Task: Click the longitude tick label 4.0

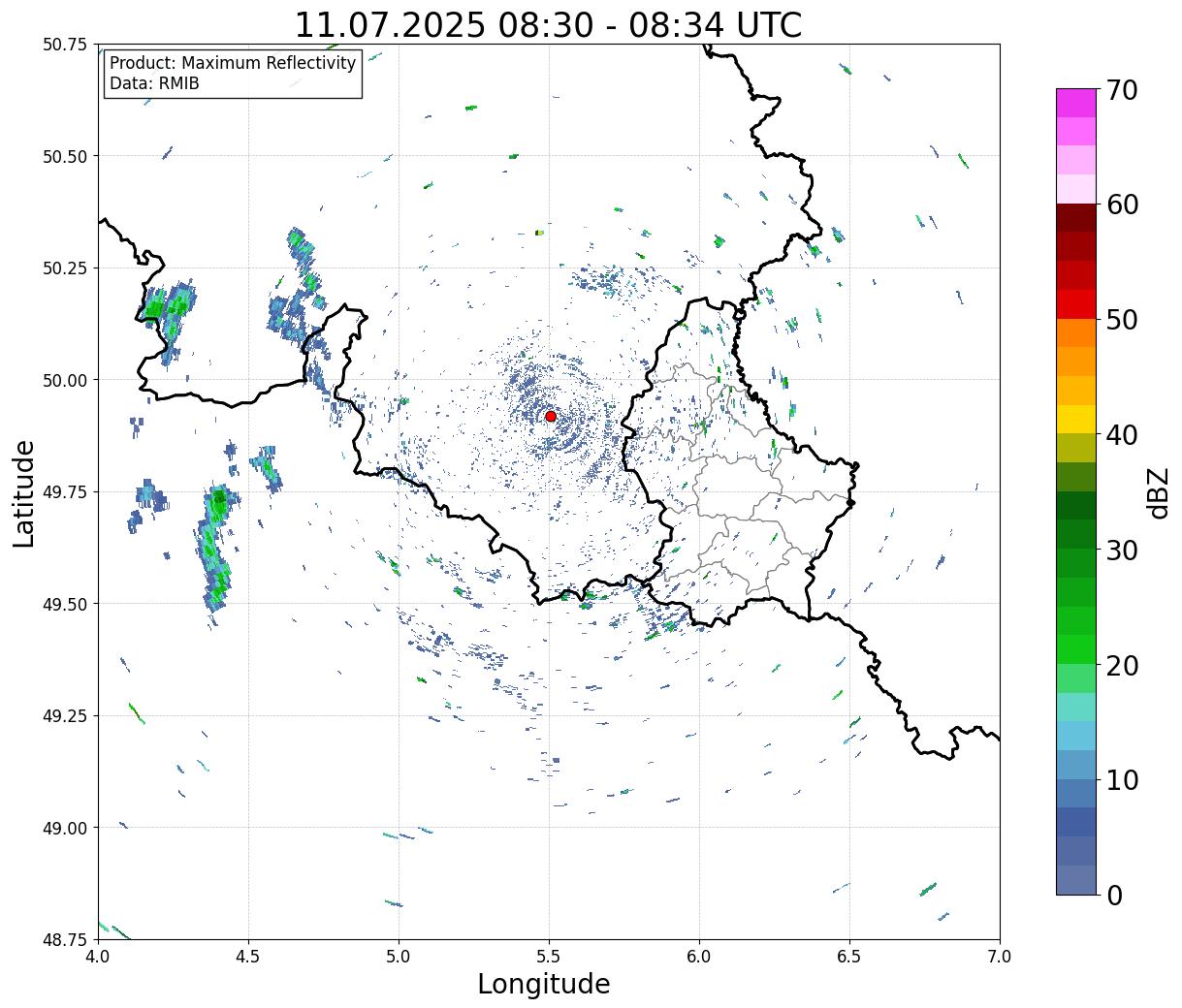Action: tap(98, 956)
